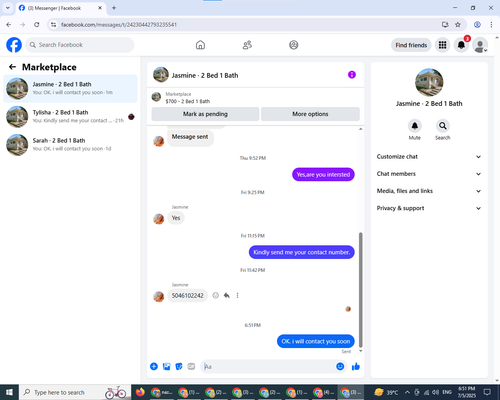Click the 'Kindly send me your contact number.' message

(302, 252)
